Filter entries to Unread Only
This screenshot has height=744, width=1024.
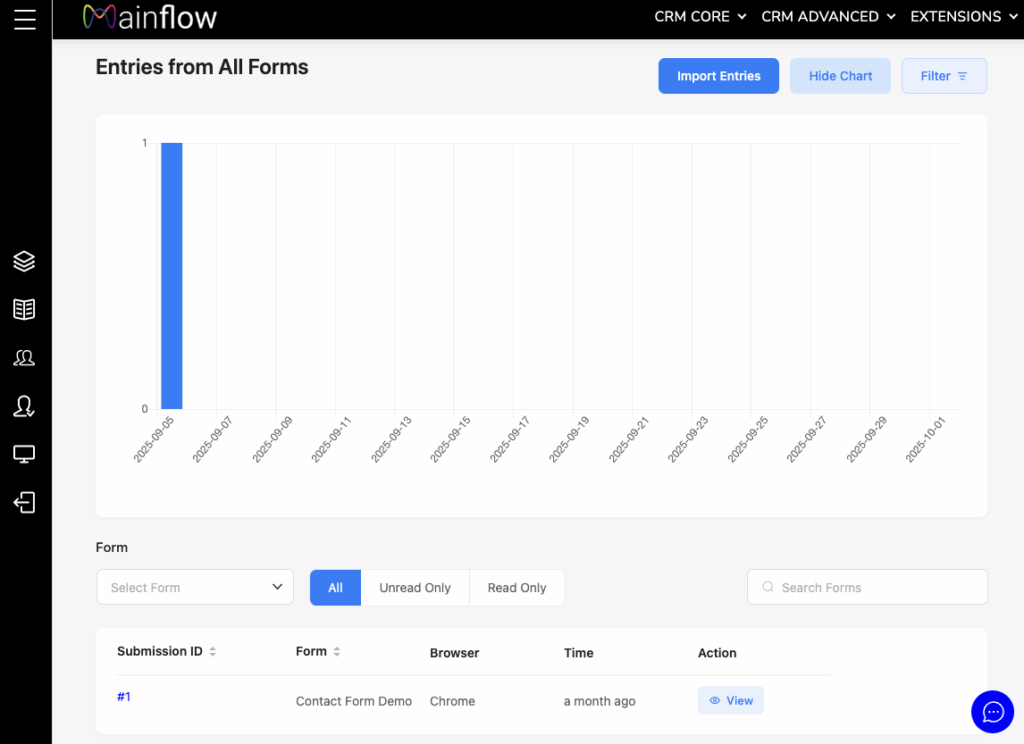(415, 588)
